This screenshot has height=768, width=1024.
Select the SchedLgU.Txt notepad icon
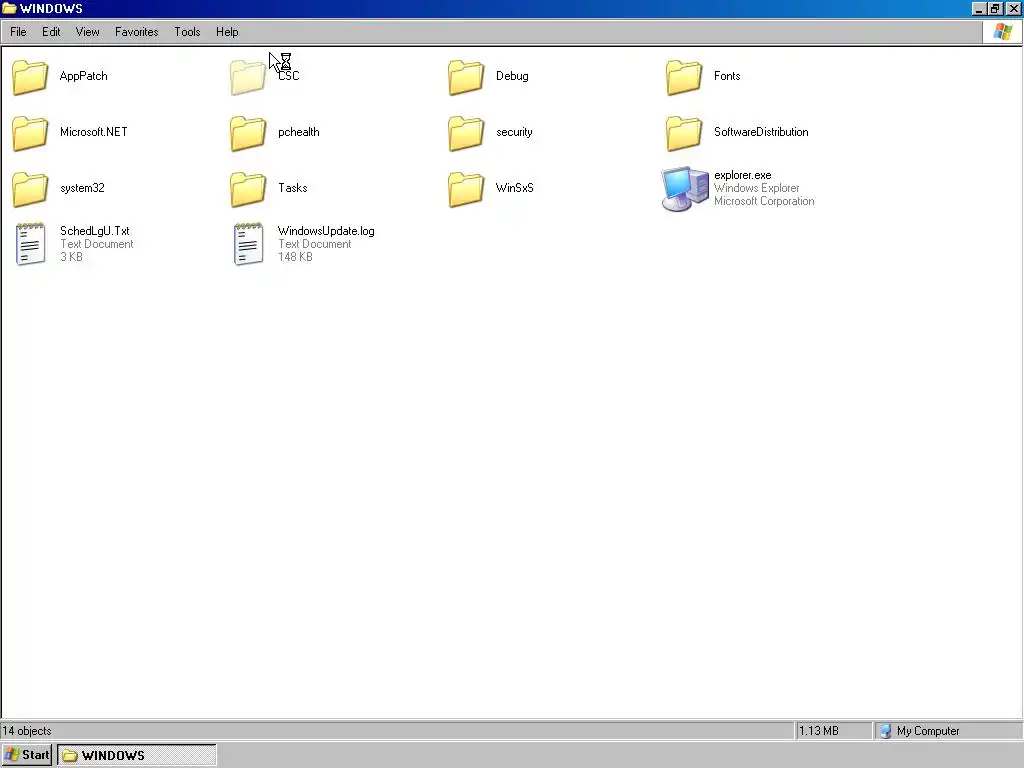click(31, 244)
